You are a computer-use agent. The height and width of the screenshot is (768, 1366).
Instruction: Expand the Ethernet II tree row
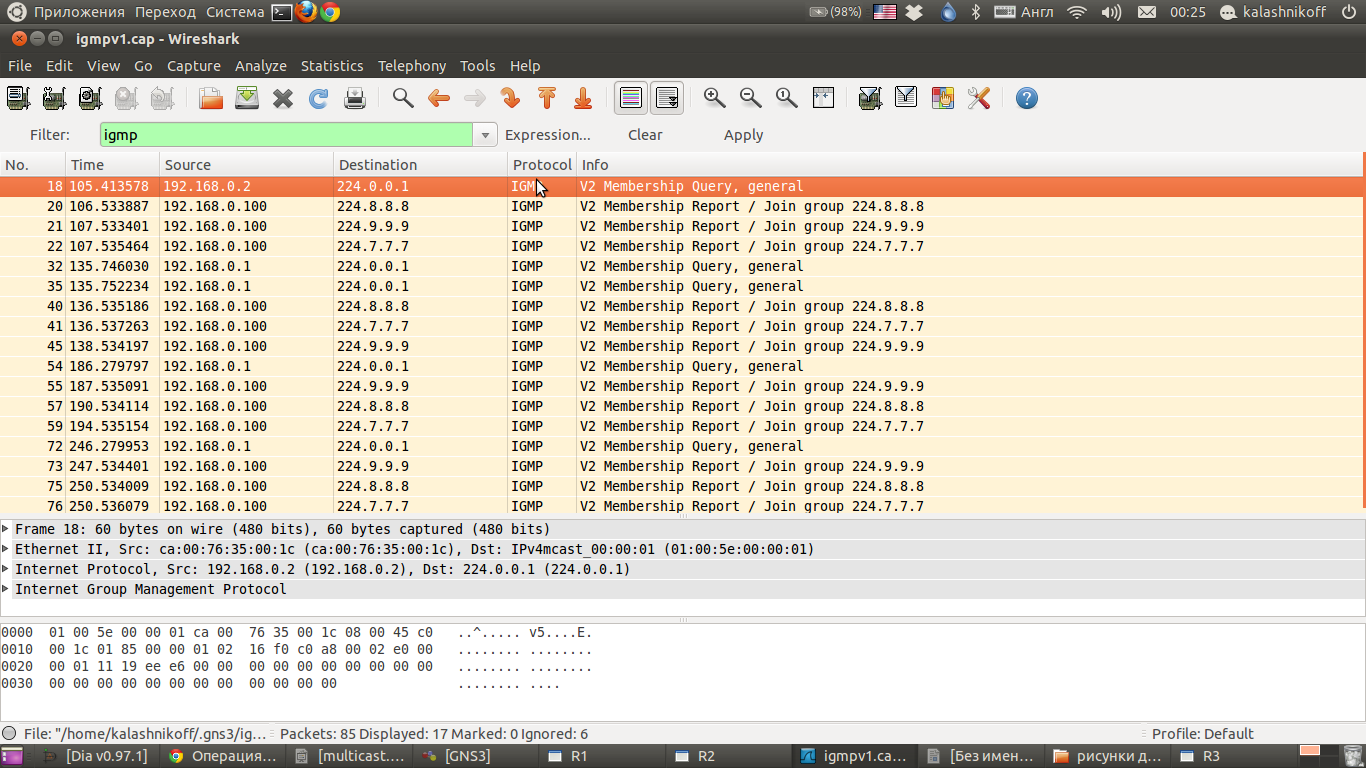[6, 549]
